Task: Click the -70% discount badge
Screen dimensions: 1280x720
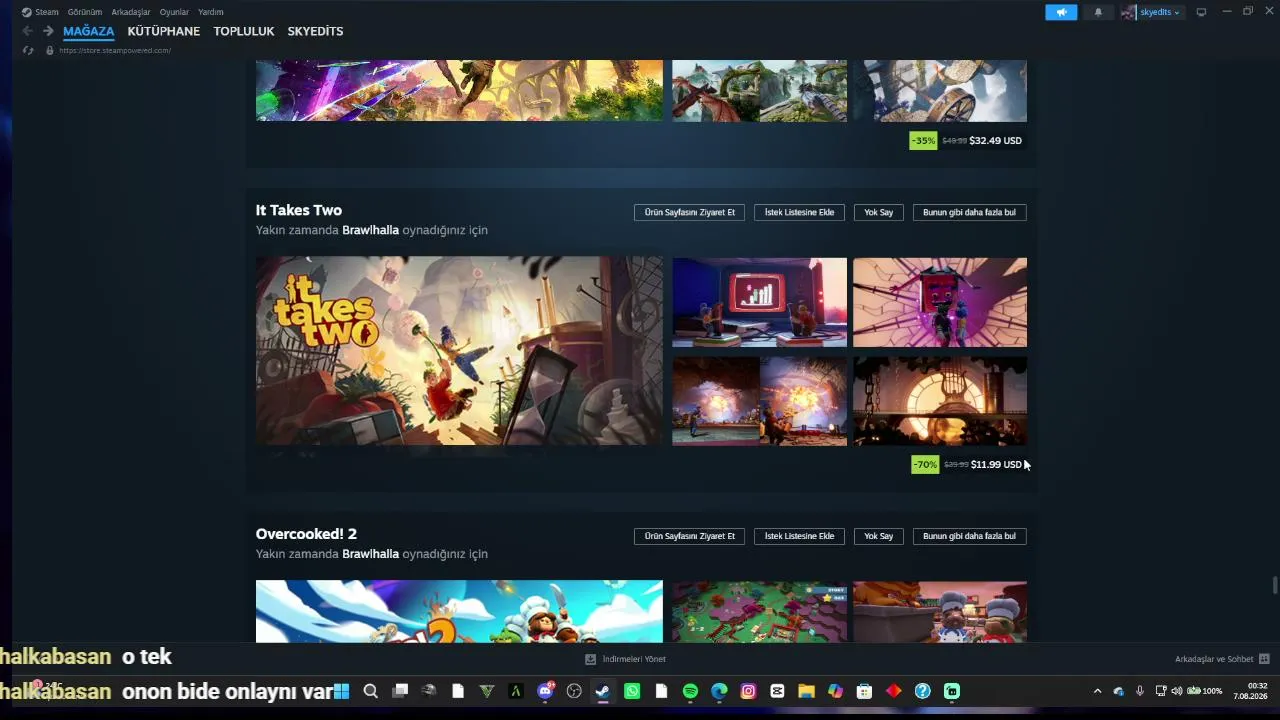Action: (x=925, y=464)
